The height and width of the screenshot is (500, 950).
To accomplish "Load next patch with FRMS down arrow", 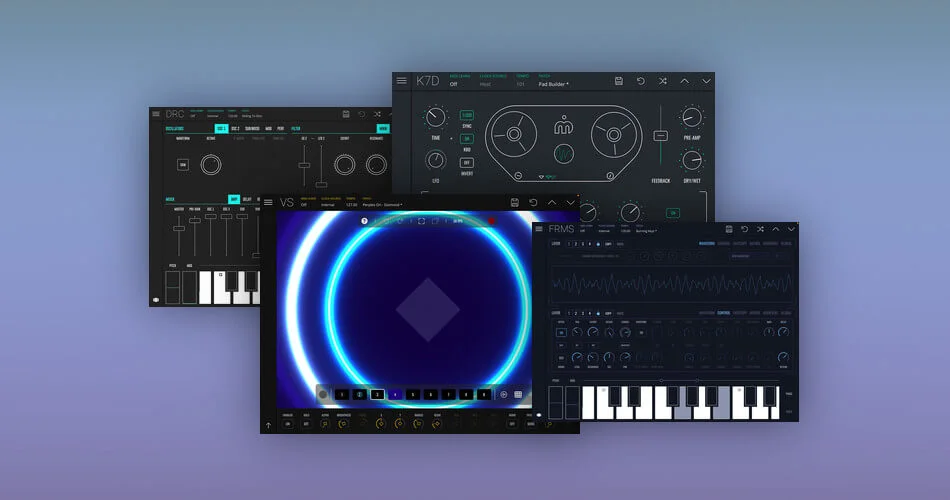I will (x=791, y=229).
